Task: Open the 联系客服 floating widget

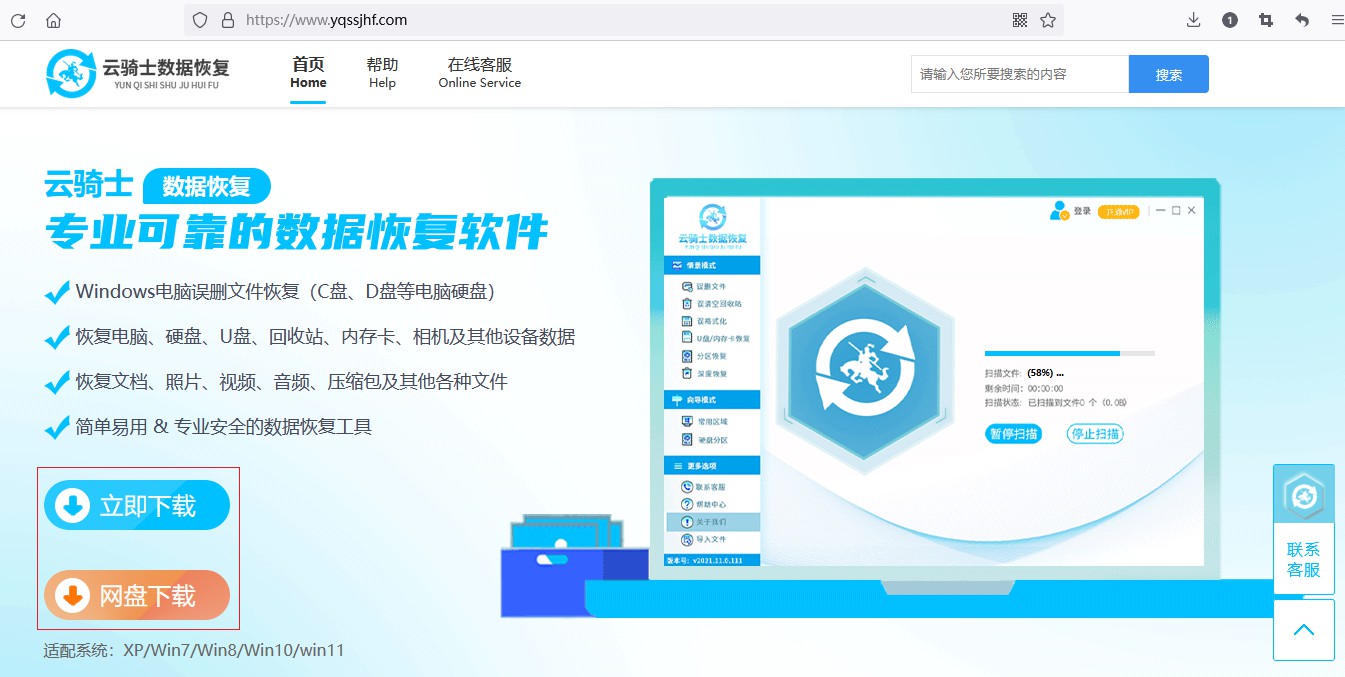Action: (1304, 529)
